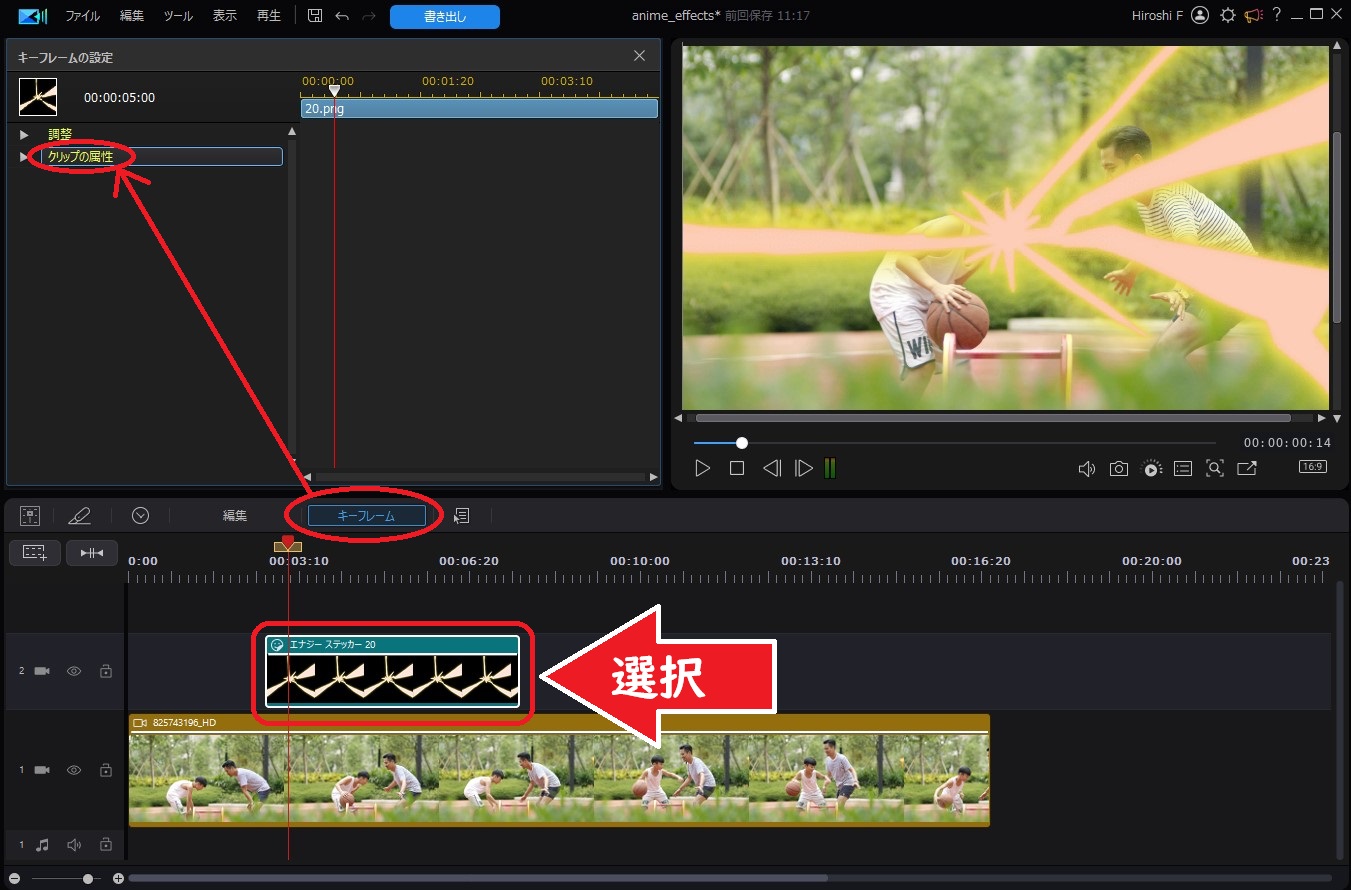Toggle visibility of video track 2
The height and width of the screenshot is (890, 1351).
[x=74, y=671]
